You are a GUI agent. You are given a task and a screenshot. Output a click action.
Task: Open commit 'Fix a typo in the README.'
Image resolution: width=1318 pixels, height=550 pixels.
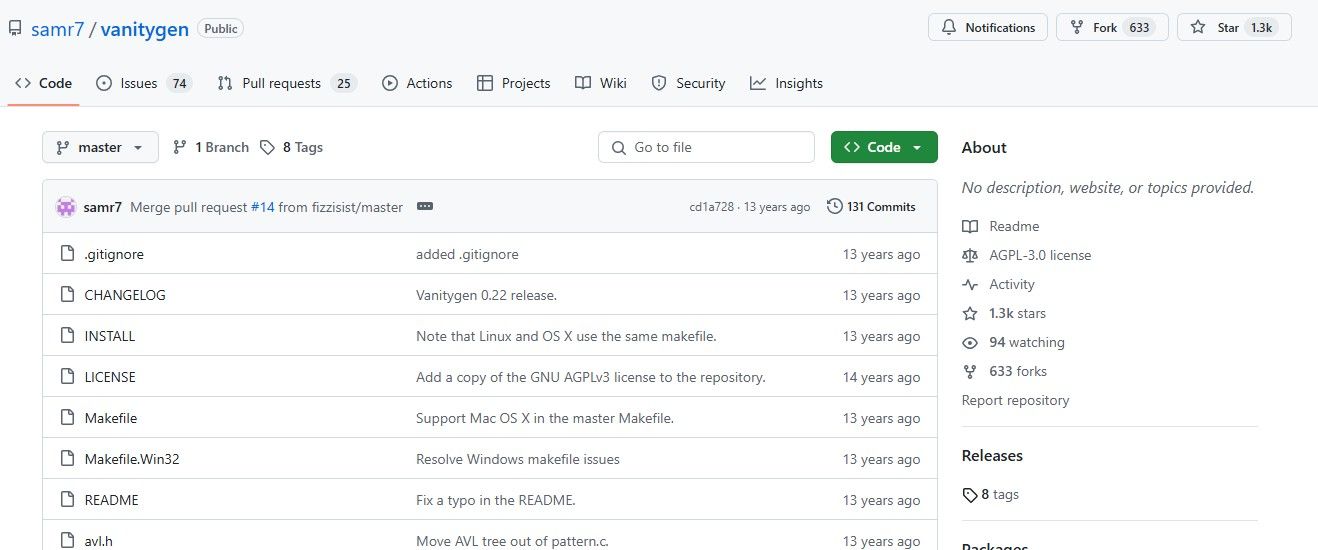[496, 500]
